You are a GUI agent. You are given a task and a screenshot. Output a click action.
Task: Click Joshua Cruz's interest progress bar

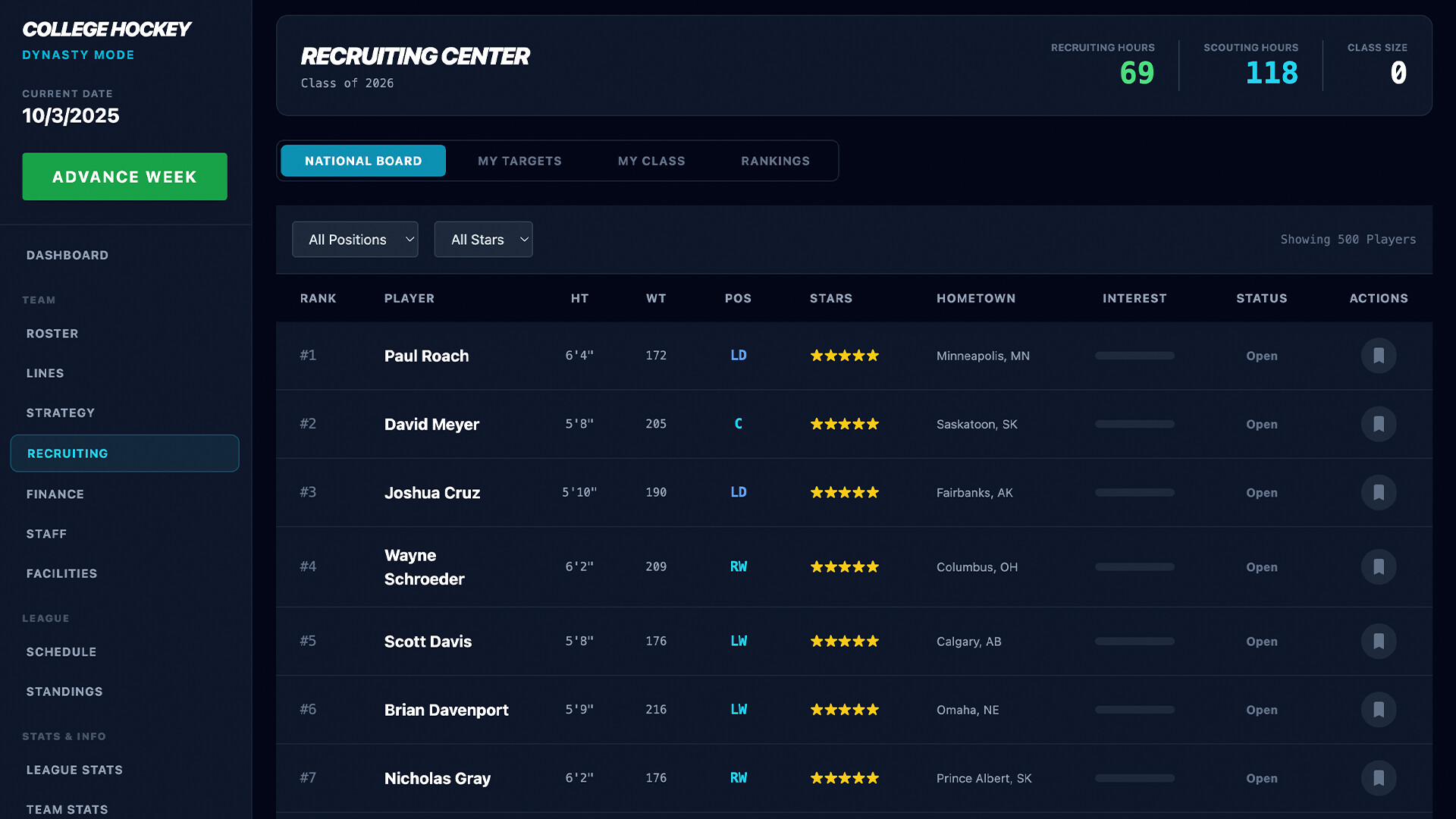(1134, 492)
